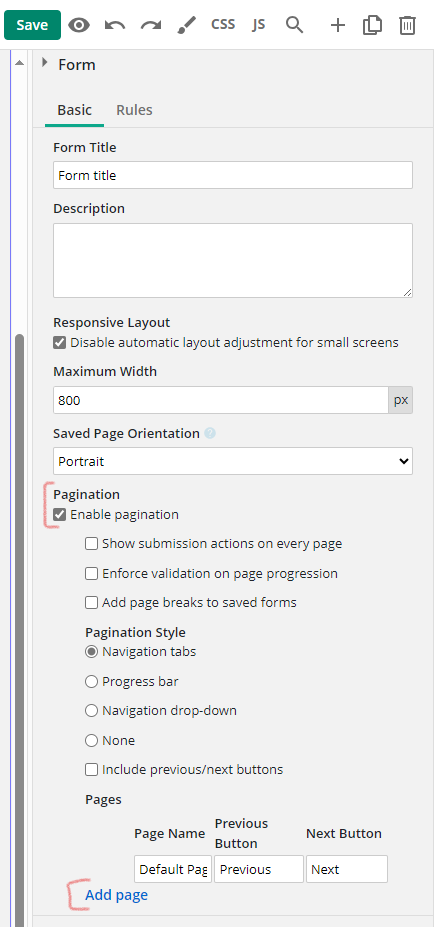Select the Basic tab
The width and height of the screenshot is (434, 927).
[75, 110]
